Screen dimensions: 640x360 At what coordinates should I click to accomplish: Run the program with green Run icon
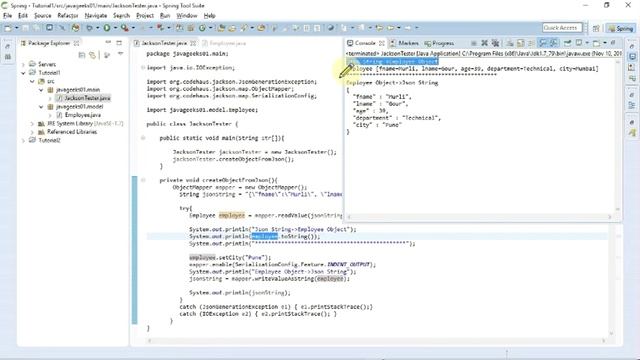[x=107, y=28]
